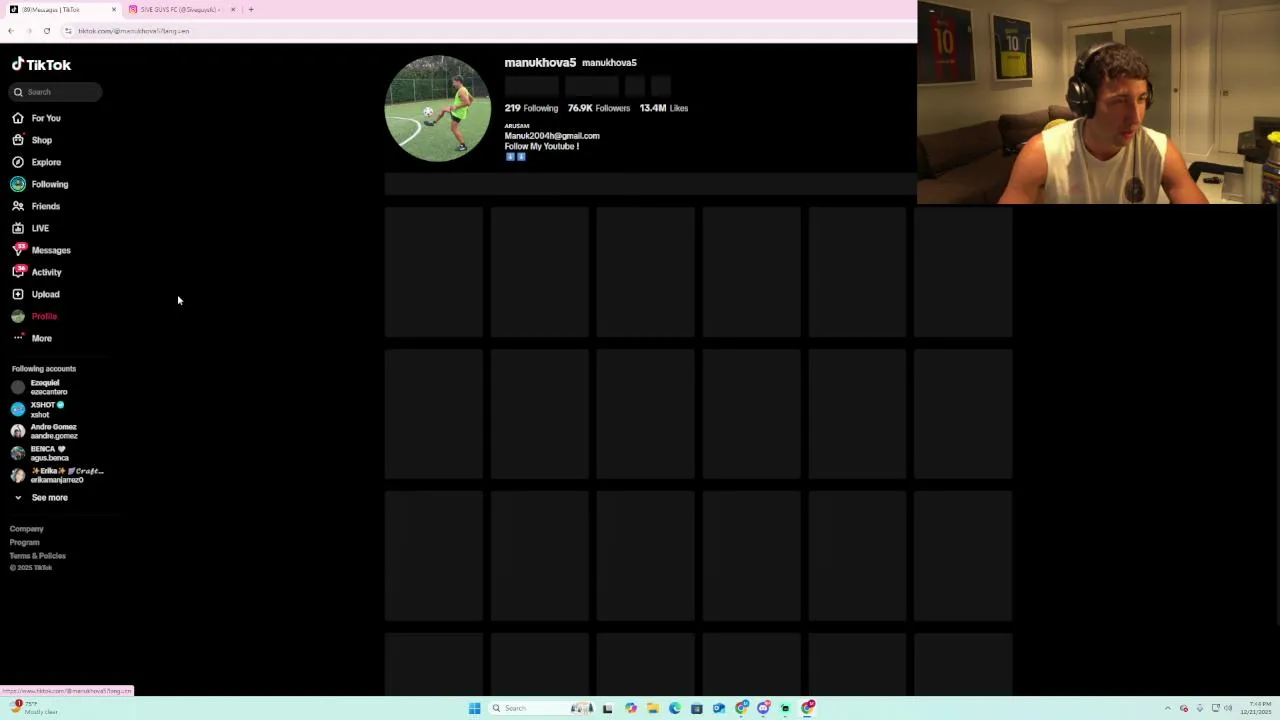Open Ezequiel ezecantero account
The height and width of the screenshot is (720, 1280).
coord(40,387)
